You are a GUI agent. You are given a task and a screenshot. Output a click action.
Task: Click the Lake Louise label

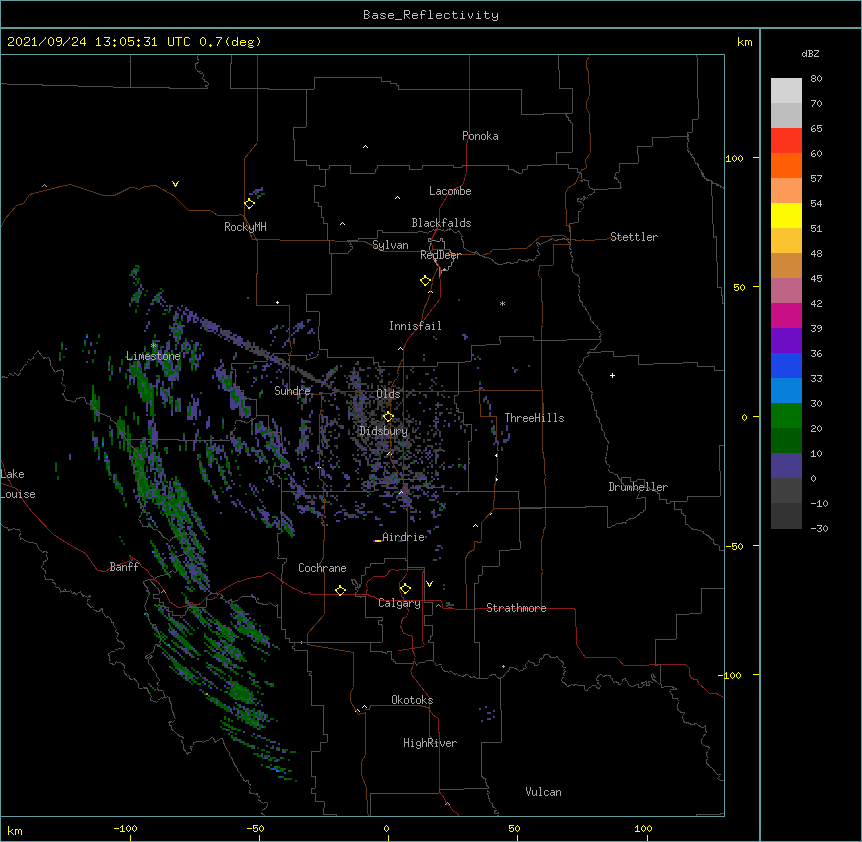[18, 484]
